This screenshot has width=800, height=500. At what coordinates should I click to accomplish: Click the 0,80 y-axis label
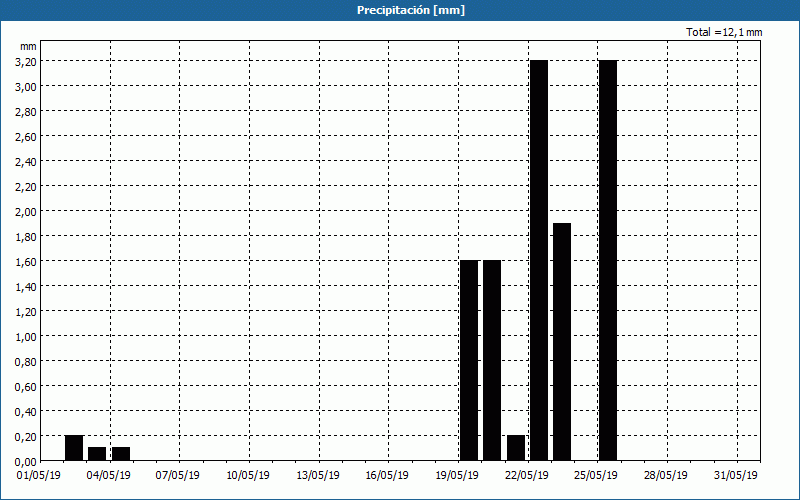[26, 361]
